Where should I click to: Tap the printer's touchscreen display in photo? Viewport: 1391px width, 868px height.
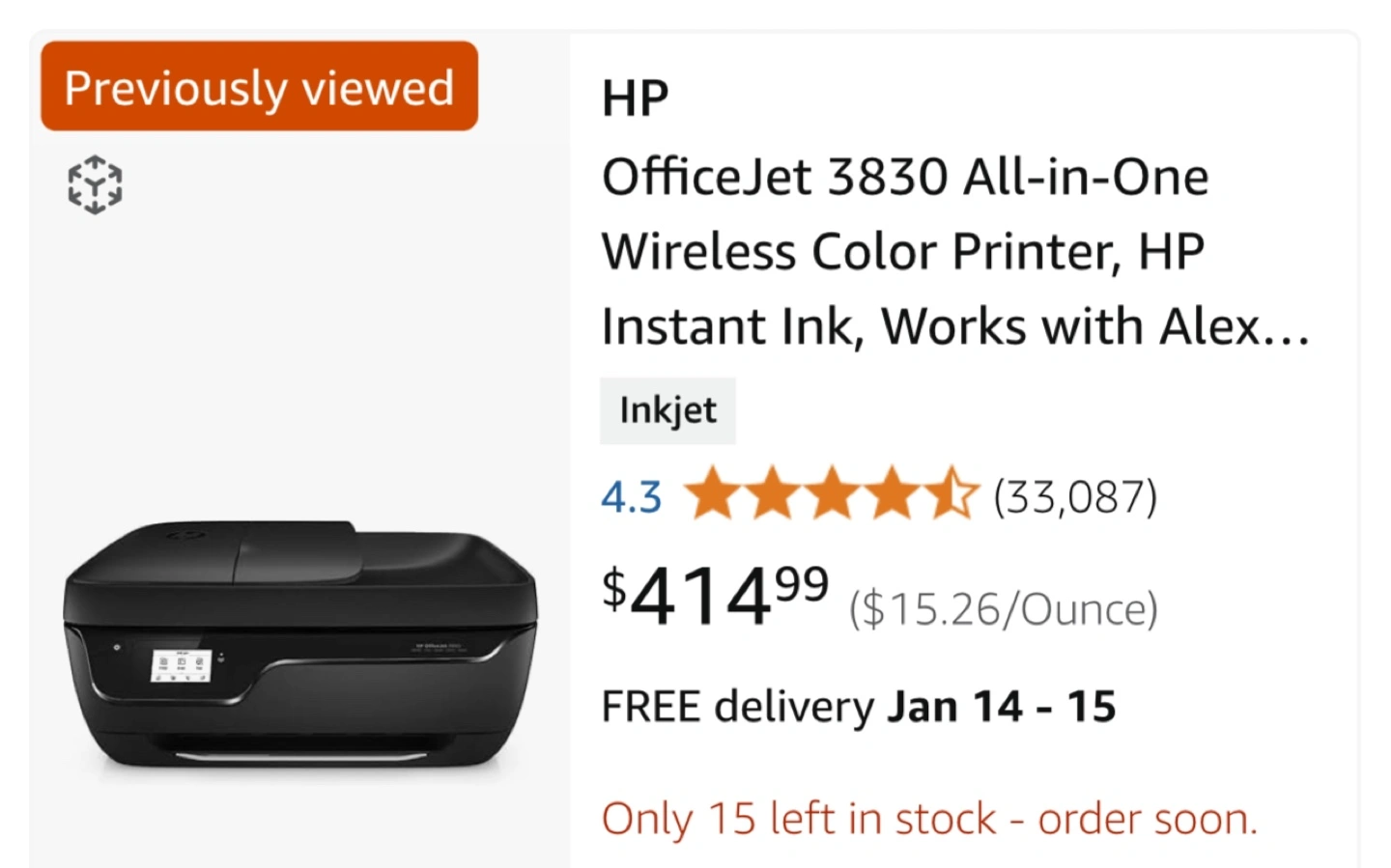181,664
